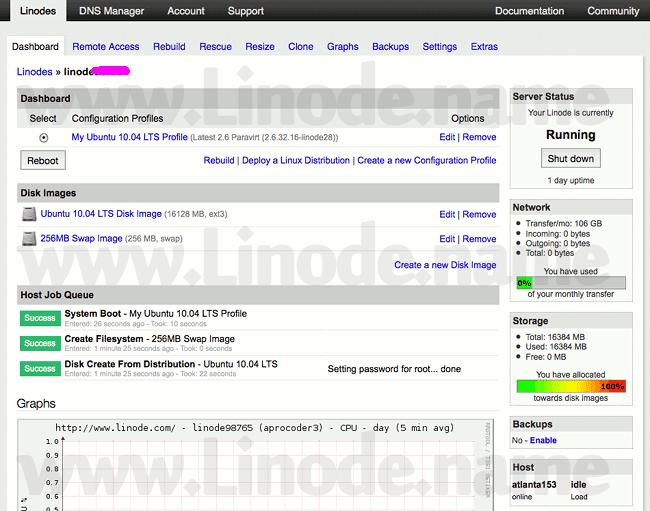Open the Support tab
The image size is (650, 511).
[246, 11]
